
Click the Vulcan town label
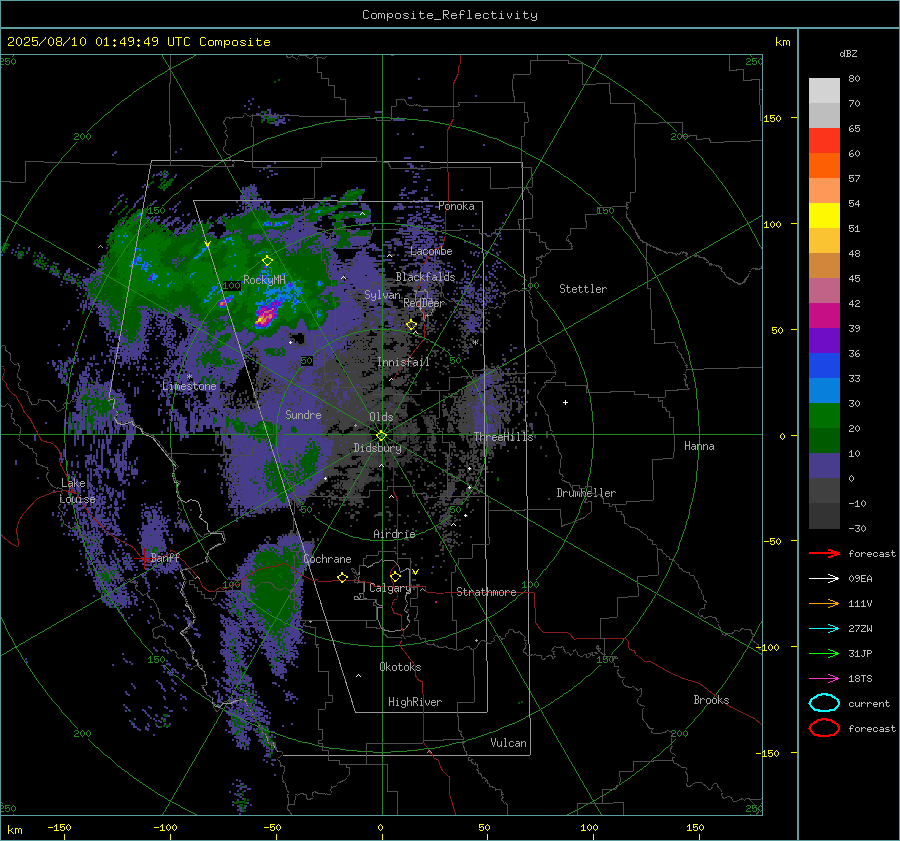(508, 743)
